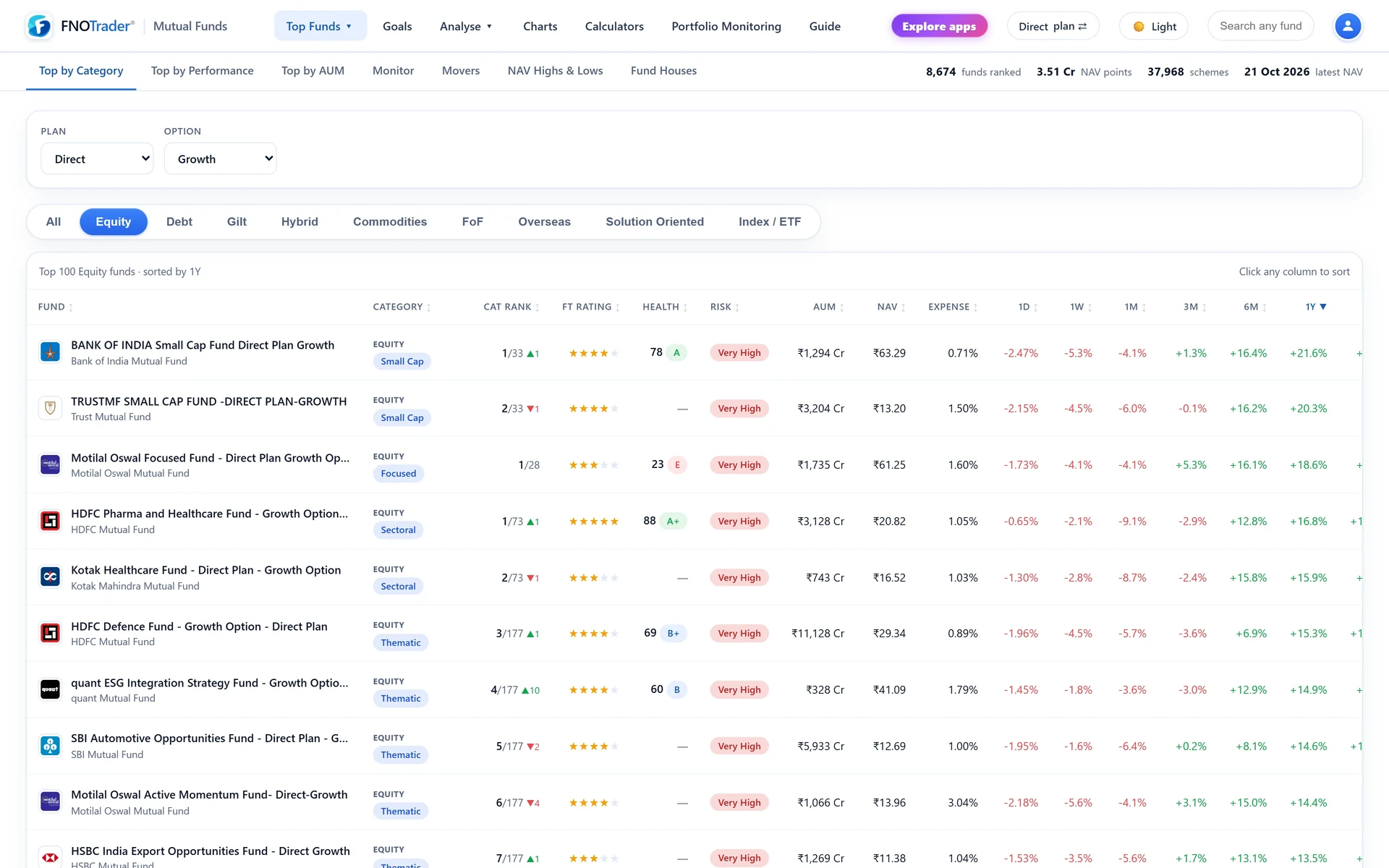Click the Kotak Healthcare Fund logo
This screenshot has width=1389, height=868.
pyautogui.click(x=50, y=577)
